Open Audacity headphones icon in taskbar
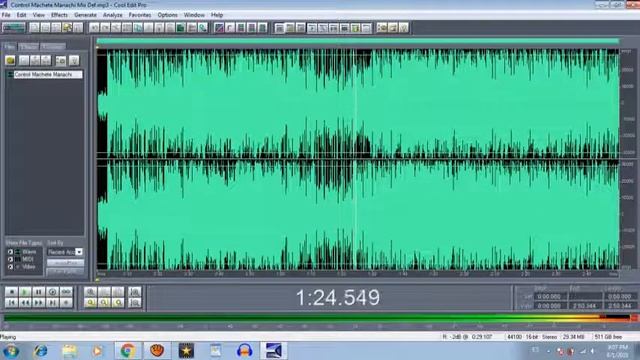Viewport: 640px width, 360px height. click(244, 351)
